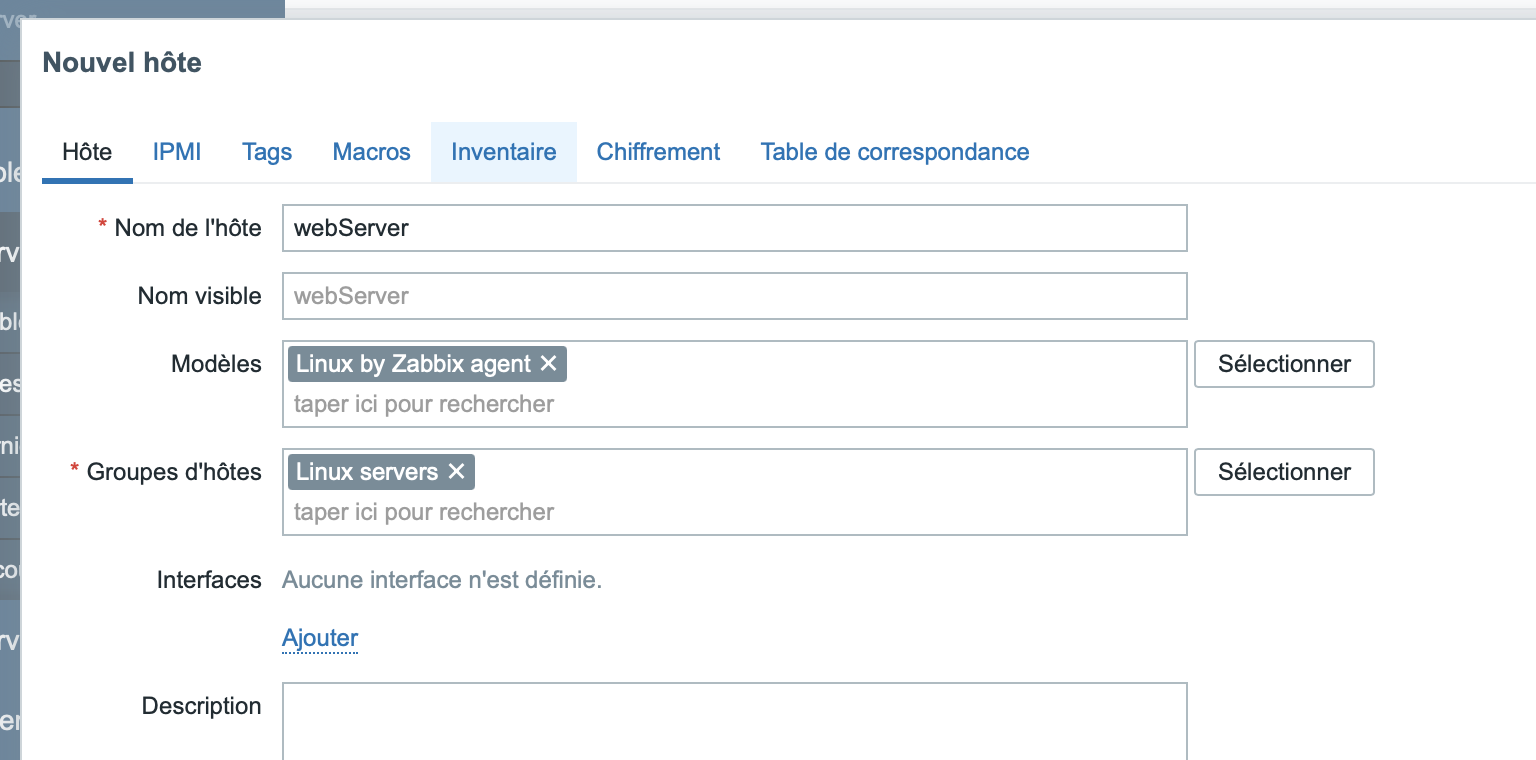Select the Linux by Zabbix agent chip
The width and height of the screenshot is (1536, 760).
413,364
